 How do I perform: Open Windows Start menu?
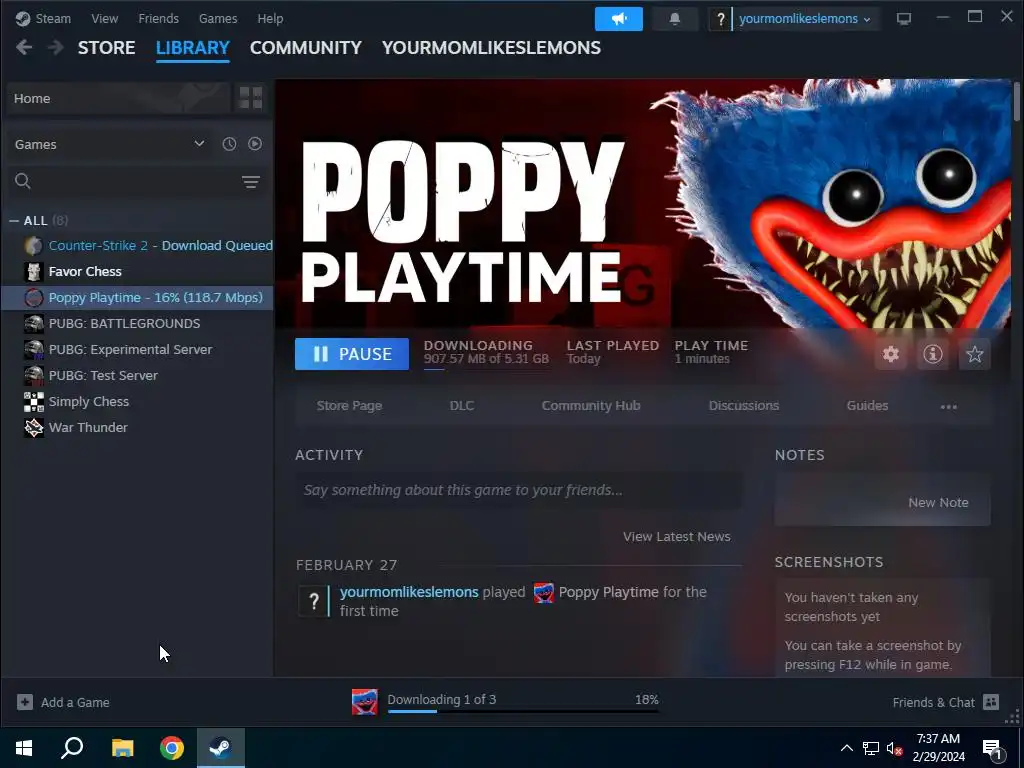(x=24, y=748)
